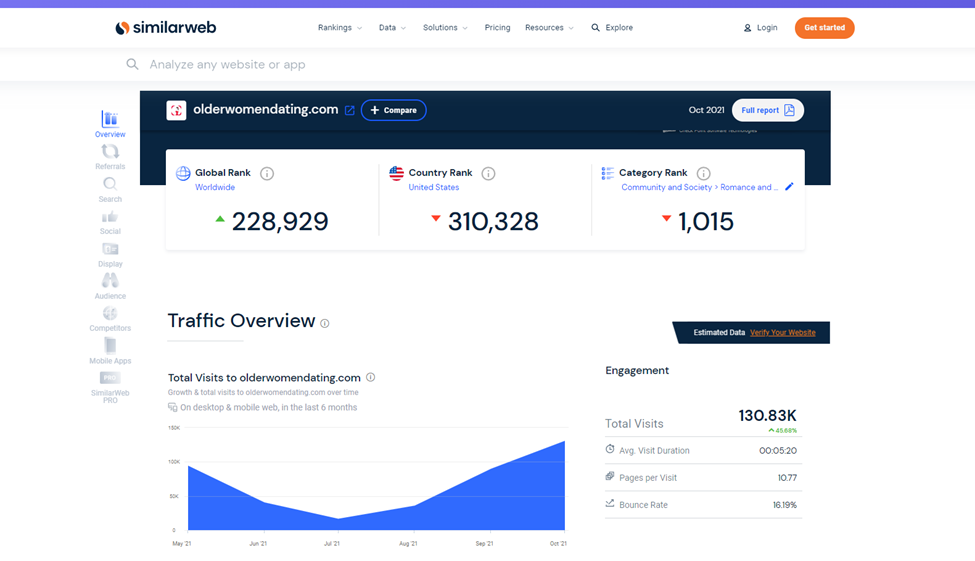The image size is (975, 561).
Task: Open the Overview sidebar icon
Action: tap(110, 124)
